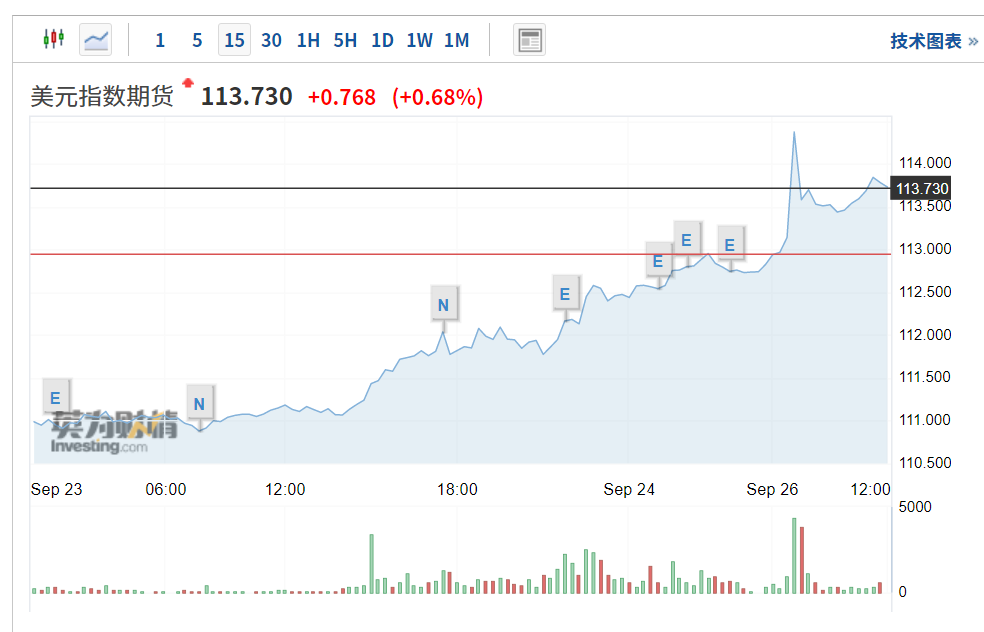Click the N news marker near 06:00

point(199,404)
